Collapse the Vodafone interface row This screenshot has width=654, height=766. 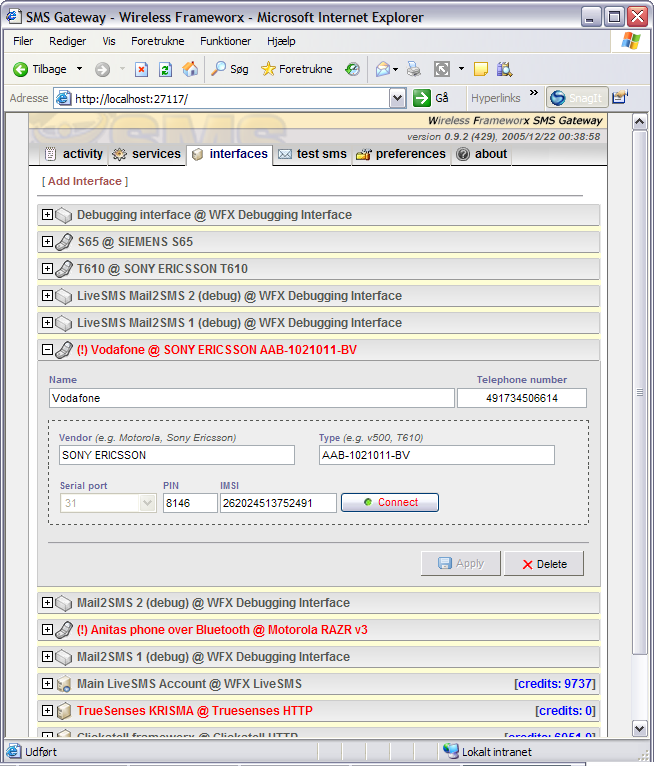[47, 350]
